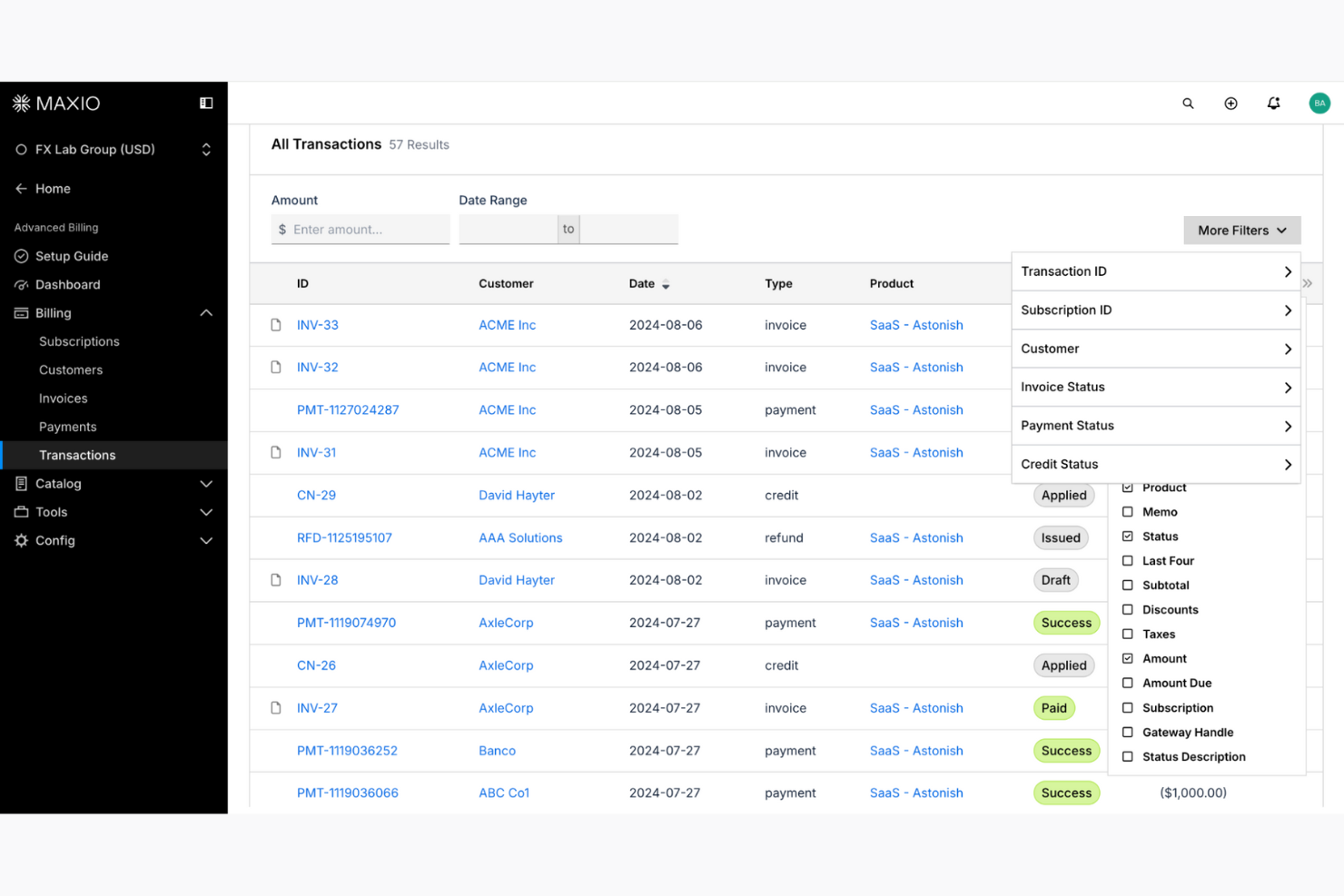Collapse the sidebar using the panel icon
The height and width of the screenshot is (896, 1344).
coord(206,103)
